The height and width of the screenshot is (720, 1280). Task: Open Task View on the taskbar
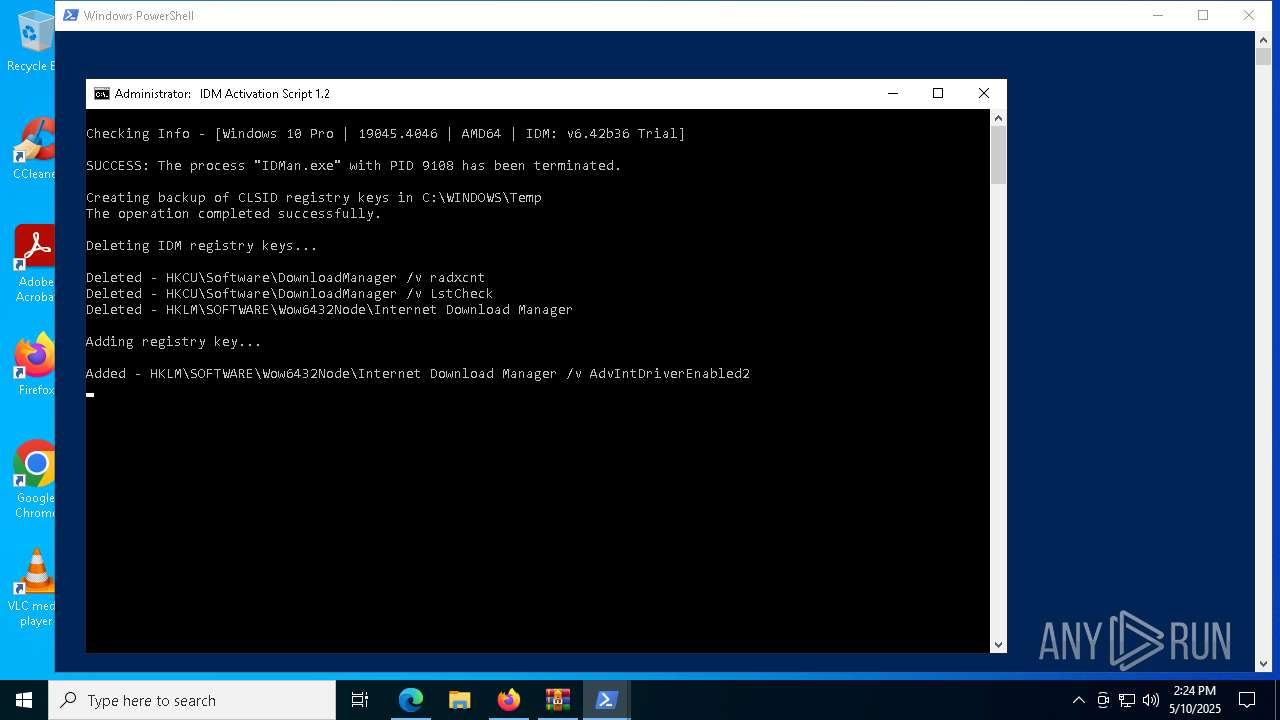click(x=360, y=700)
